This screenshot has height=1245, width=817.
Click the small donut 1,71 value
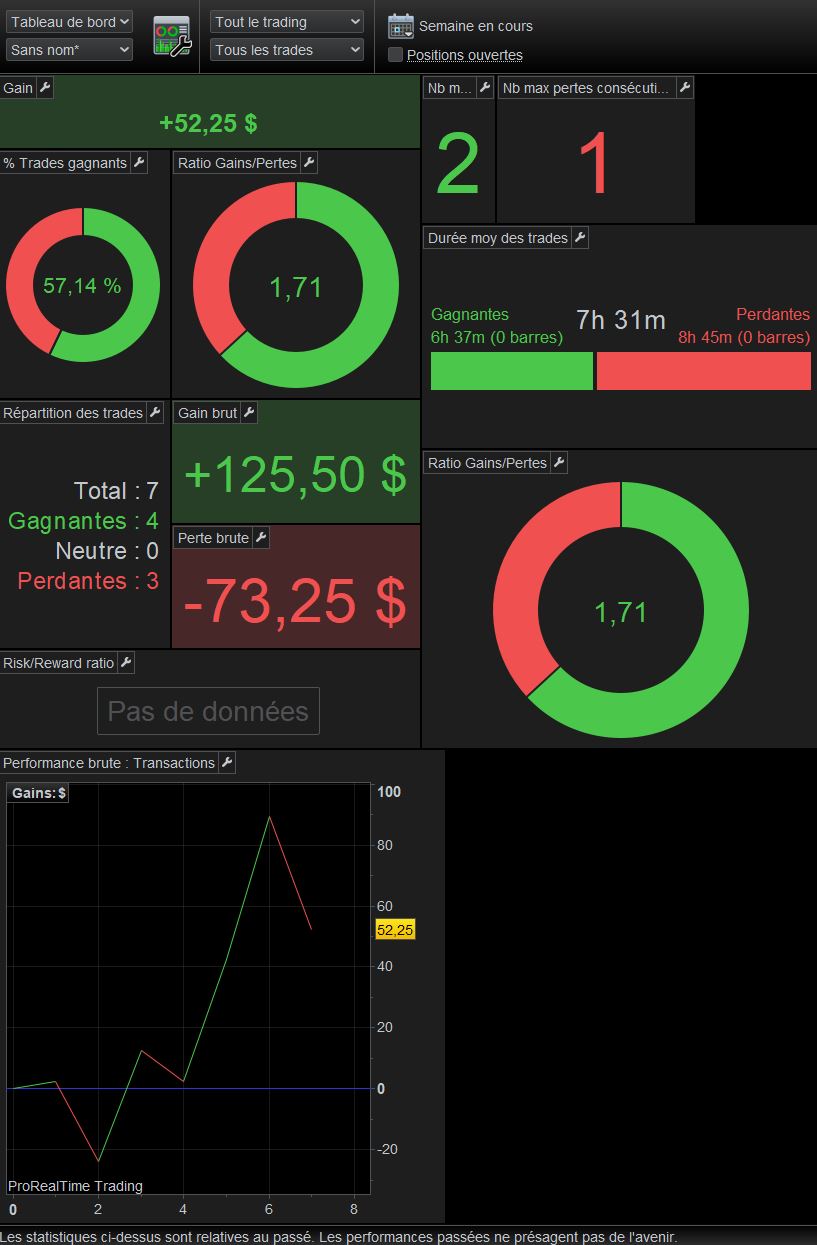pos(296,288)
